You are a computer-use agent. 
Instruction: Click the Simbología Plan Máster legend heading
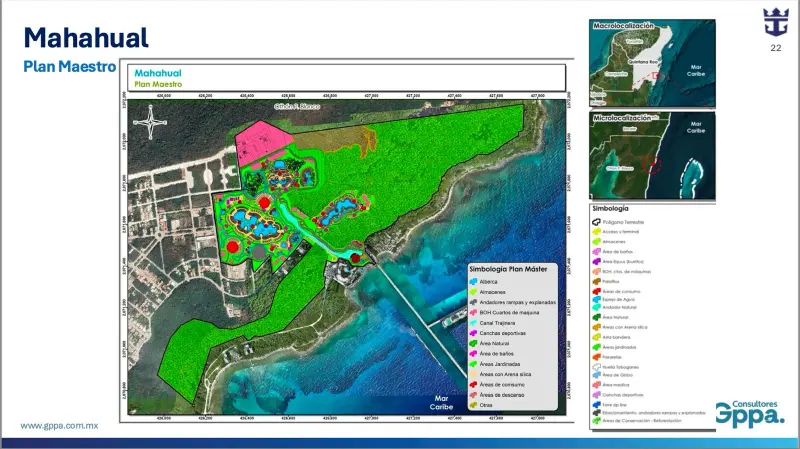coord(514,270)
